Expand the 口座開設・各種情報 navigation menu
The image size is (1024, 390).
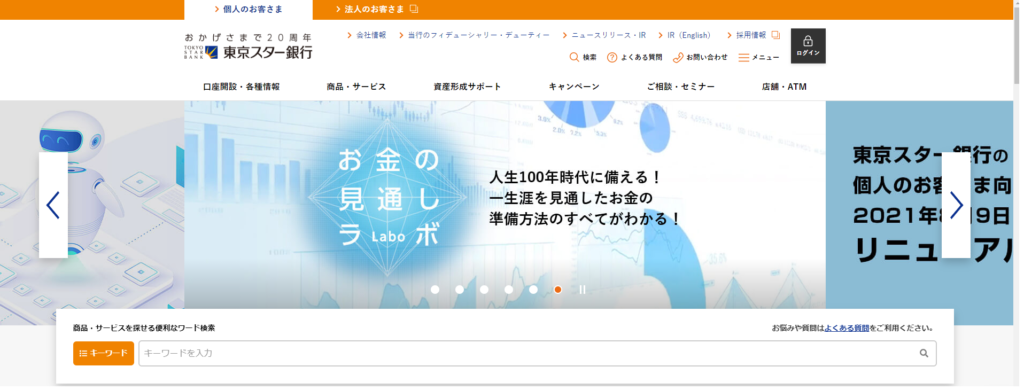click(x=241, y=87)
